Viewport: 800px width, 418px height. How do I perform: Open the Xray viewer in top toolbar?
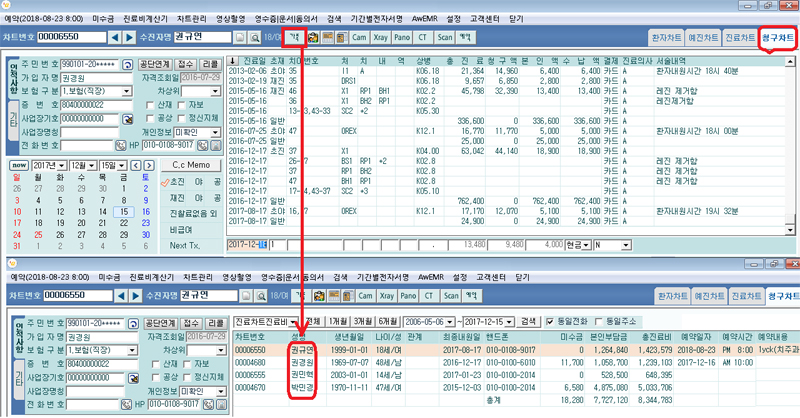(387, 37)
